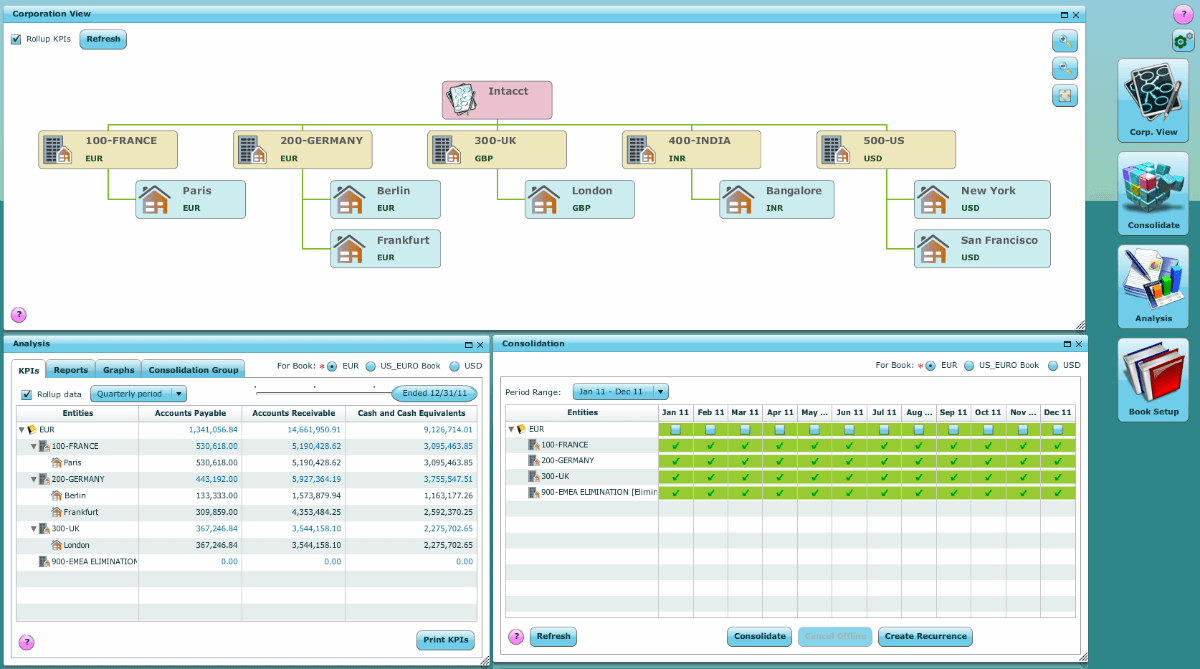Click the Create Recurrence button
The image size is (1200, 669).
(x=926, y=636)
